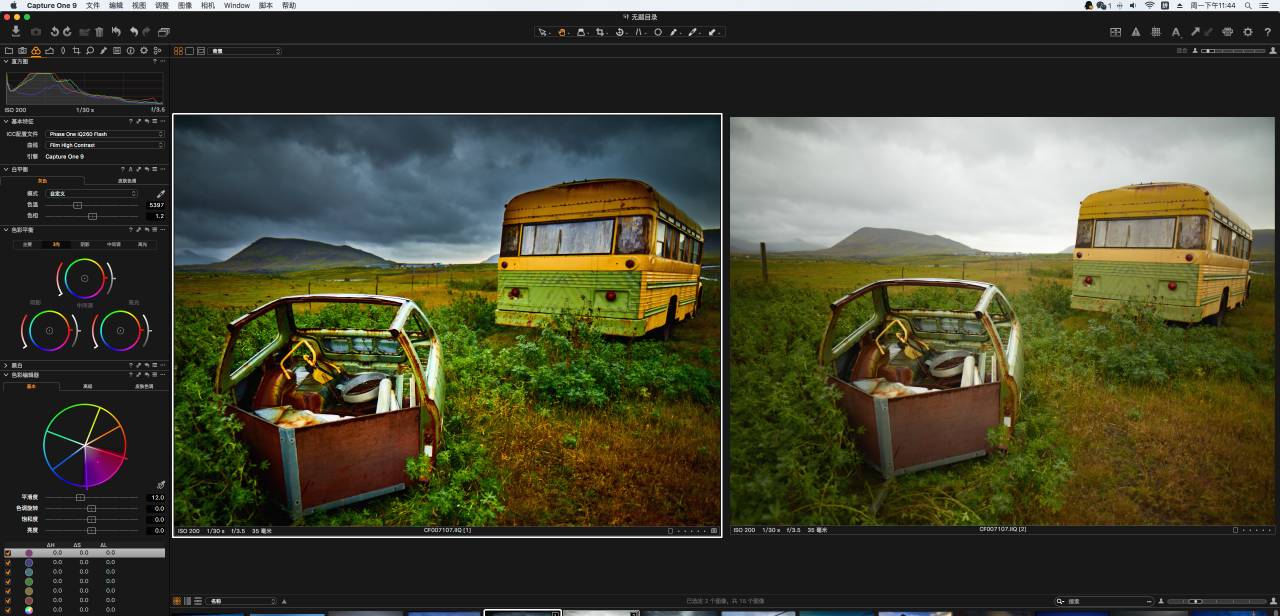
Task: Click the trash delete icon
Action: point(99,32)
